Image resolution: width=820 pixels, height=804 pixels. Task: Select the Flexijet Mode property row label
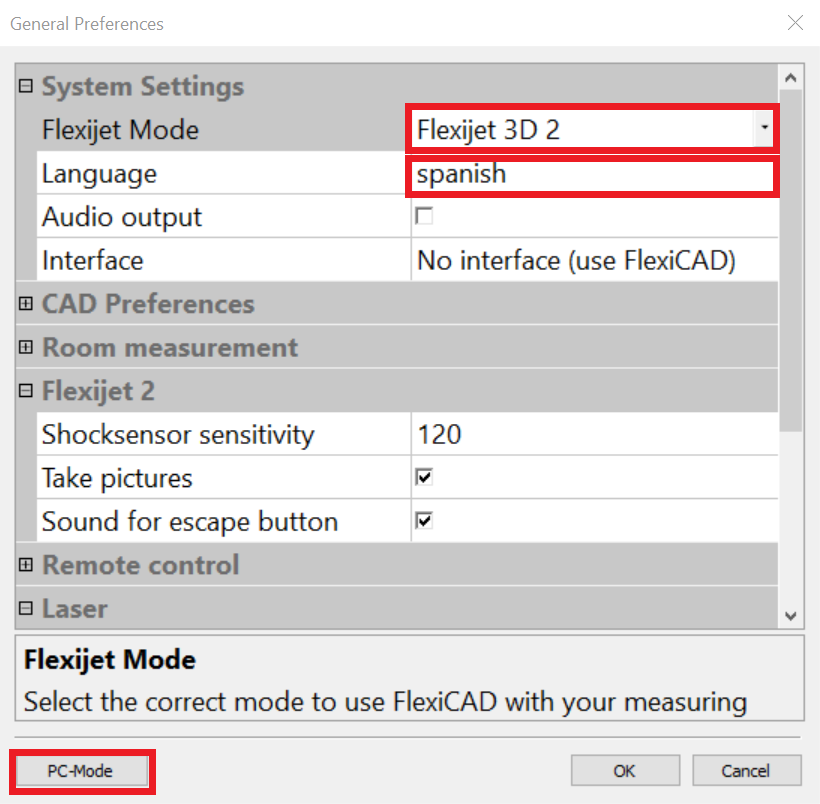point(120,130)
